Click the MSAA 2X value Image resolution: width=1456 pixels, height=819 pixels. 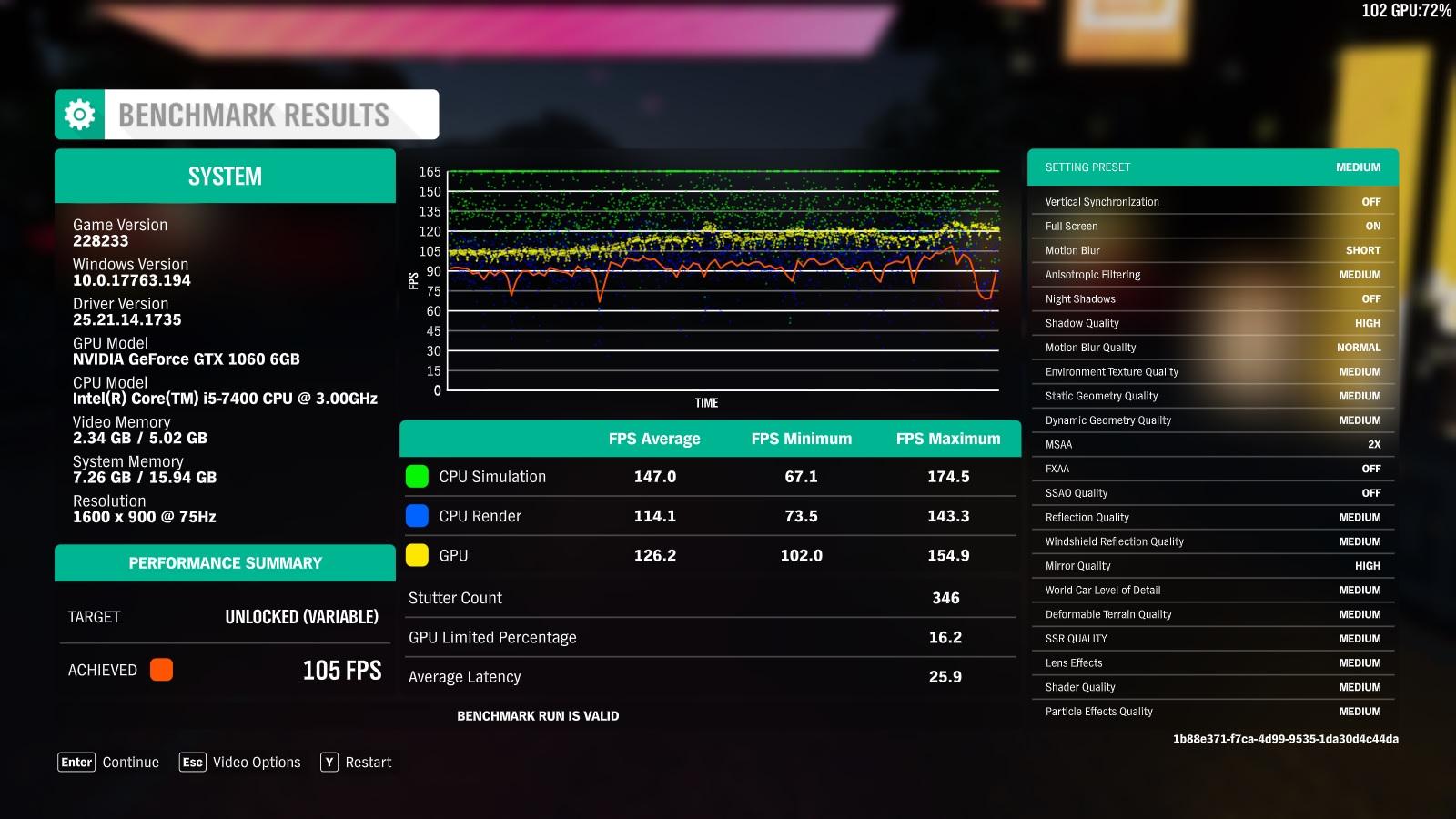tap(1374, 444)
